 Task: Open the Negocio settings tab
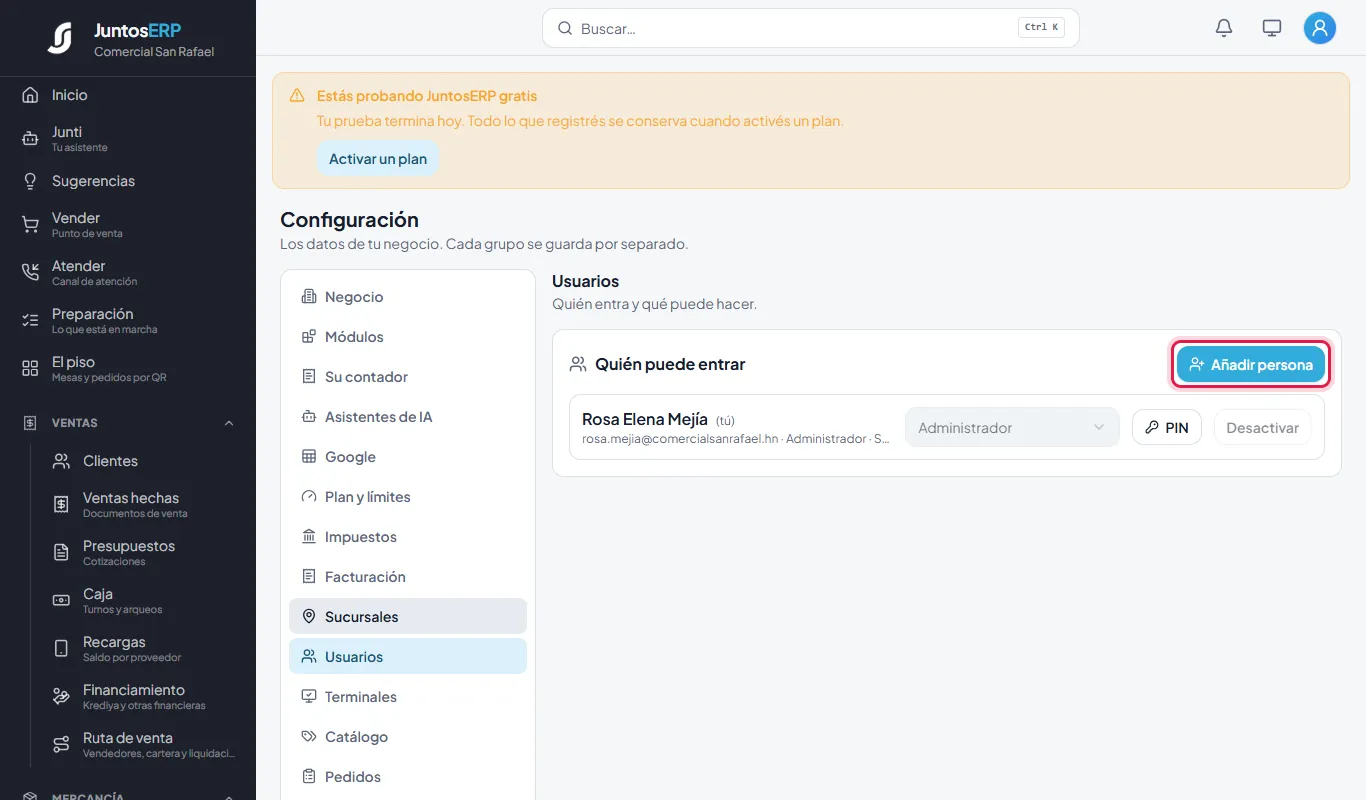(408, 297)
